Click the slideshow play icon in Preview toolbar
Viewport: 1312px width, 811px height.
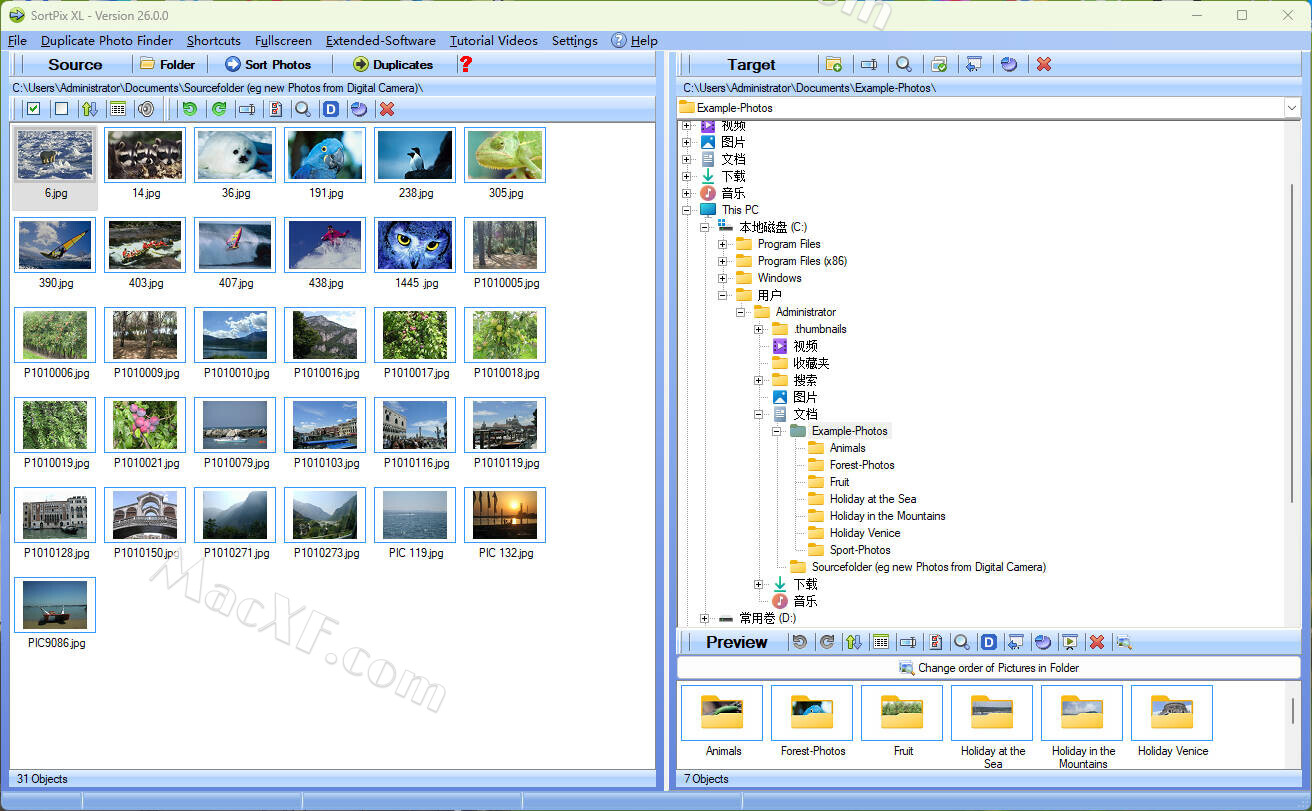coord(1070,642)
